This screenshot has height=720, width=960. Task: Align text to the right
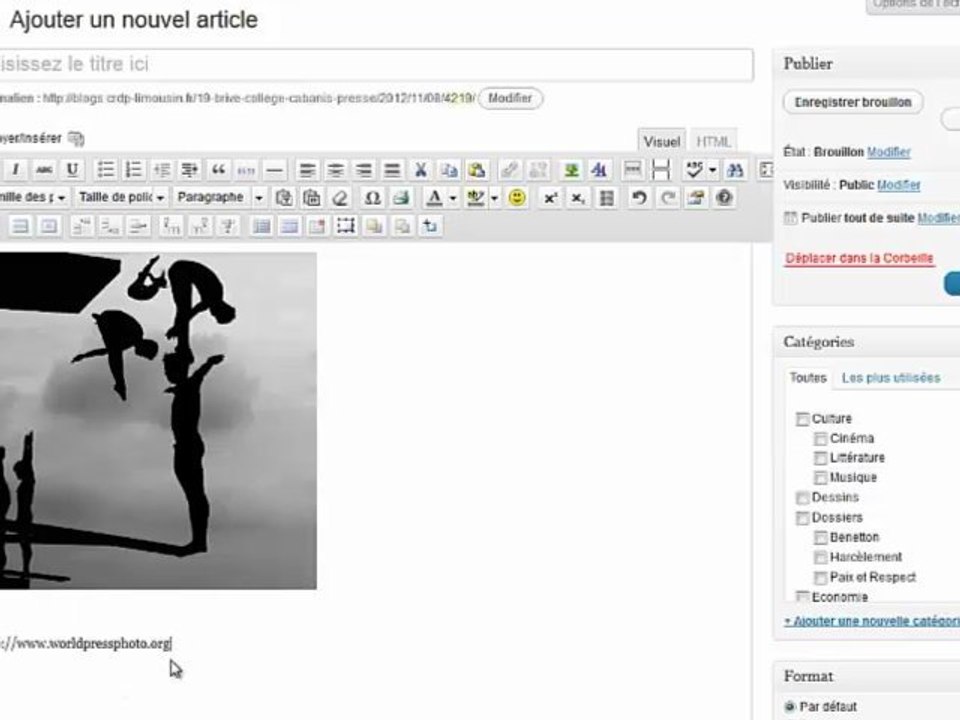pyautogui.click(x=364, y=170)
